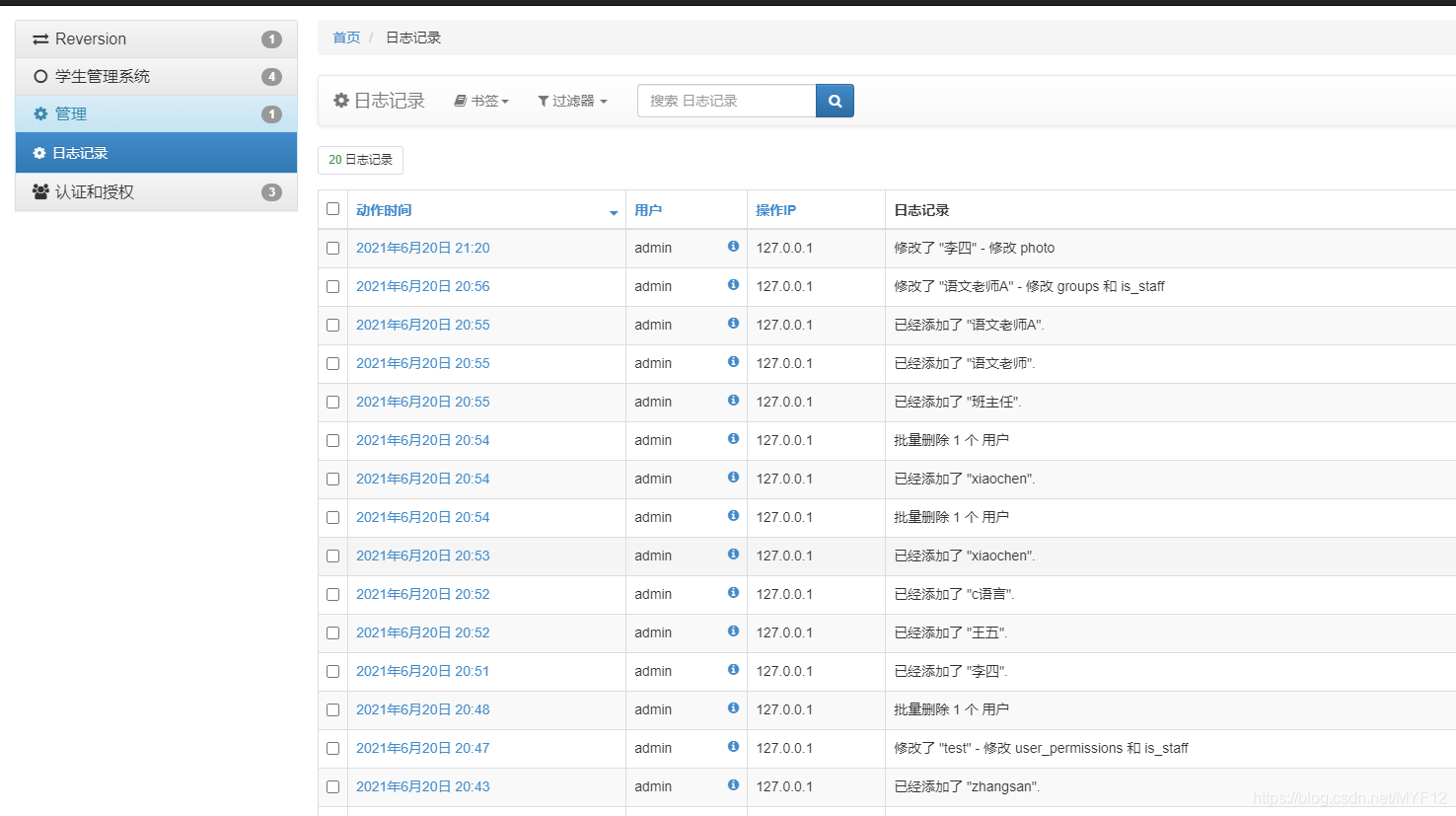Open log entry 2021年6月20日 20:51
1456x816 pixels.
pos(423,671)
